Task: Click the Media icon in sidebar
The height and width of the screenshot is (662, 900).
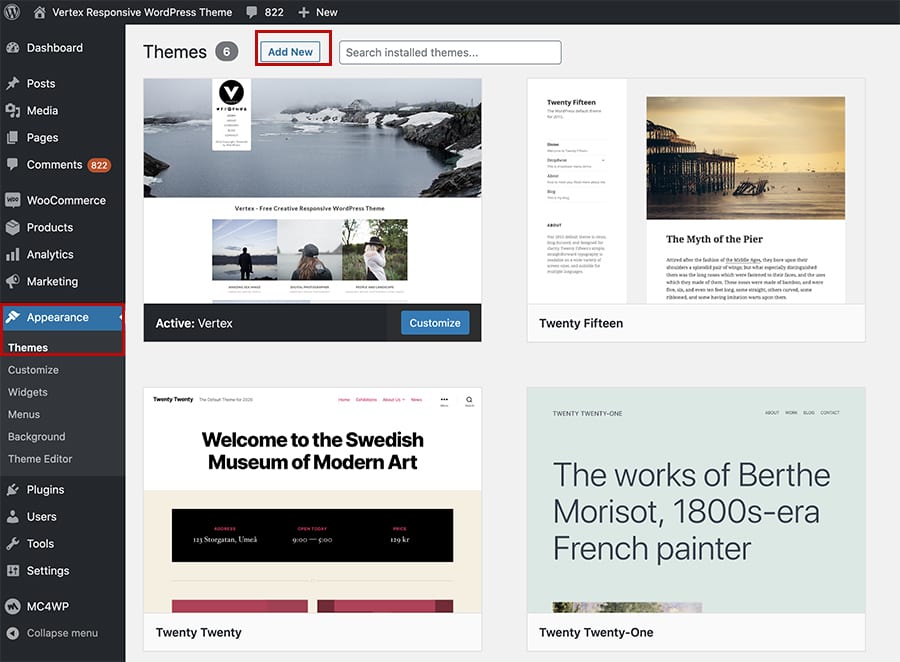Action: (13, 110)
